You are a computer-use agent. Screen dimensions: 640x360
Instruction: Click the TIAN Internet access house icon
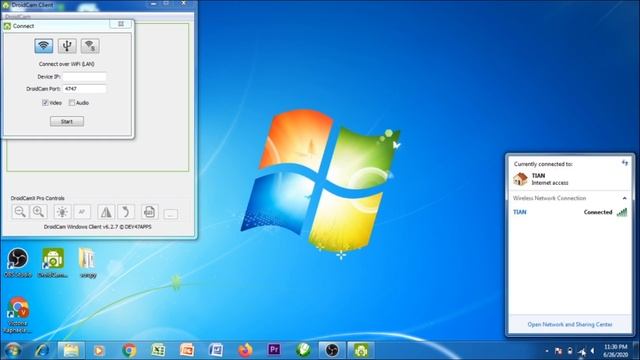tap(520, 179)
